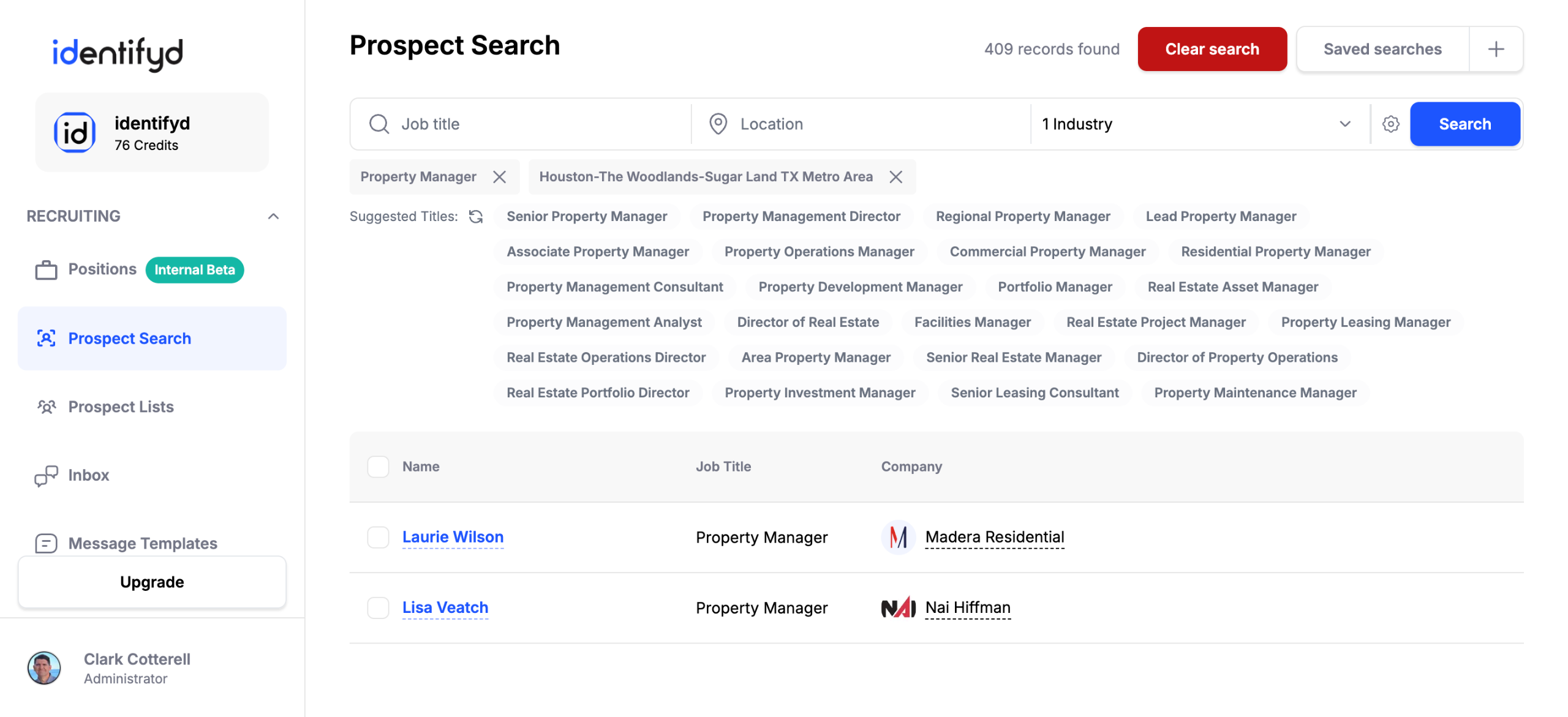Click the identifyd logo at the top left
This screenshot has height=717, width=1568.
point(118,54)
